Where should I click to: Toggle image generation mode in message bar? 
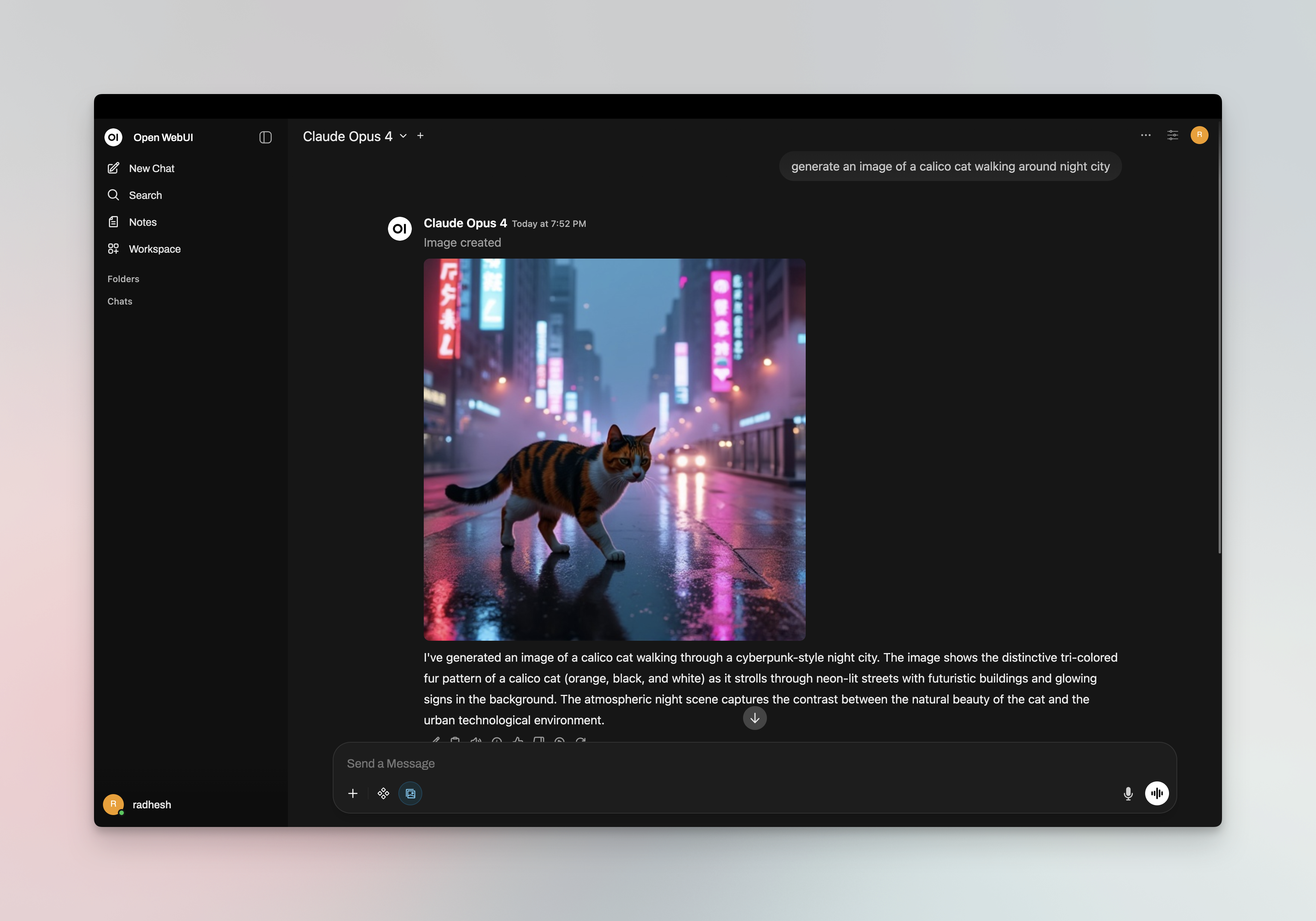(410, 793)
